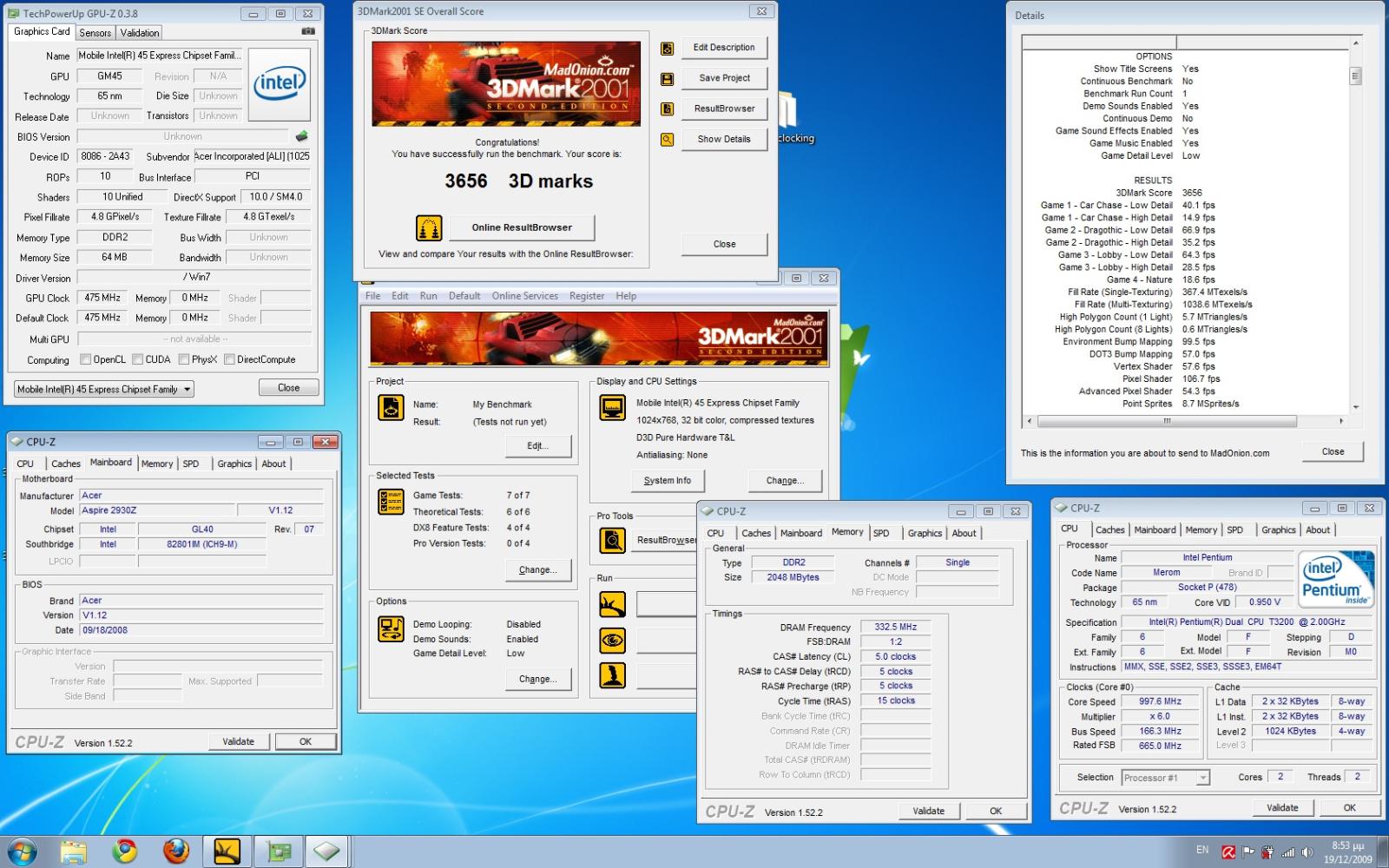Open the Online Services menu in 3DMark2001
1389x868 pixels.
pos(525,296)
